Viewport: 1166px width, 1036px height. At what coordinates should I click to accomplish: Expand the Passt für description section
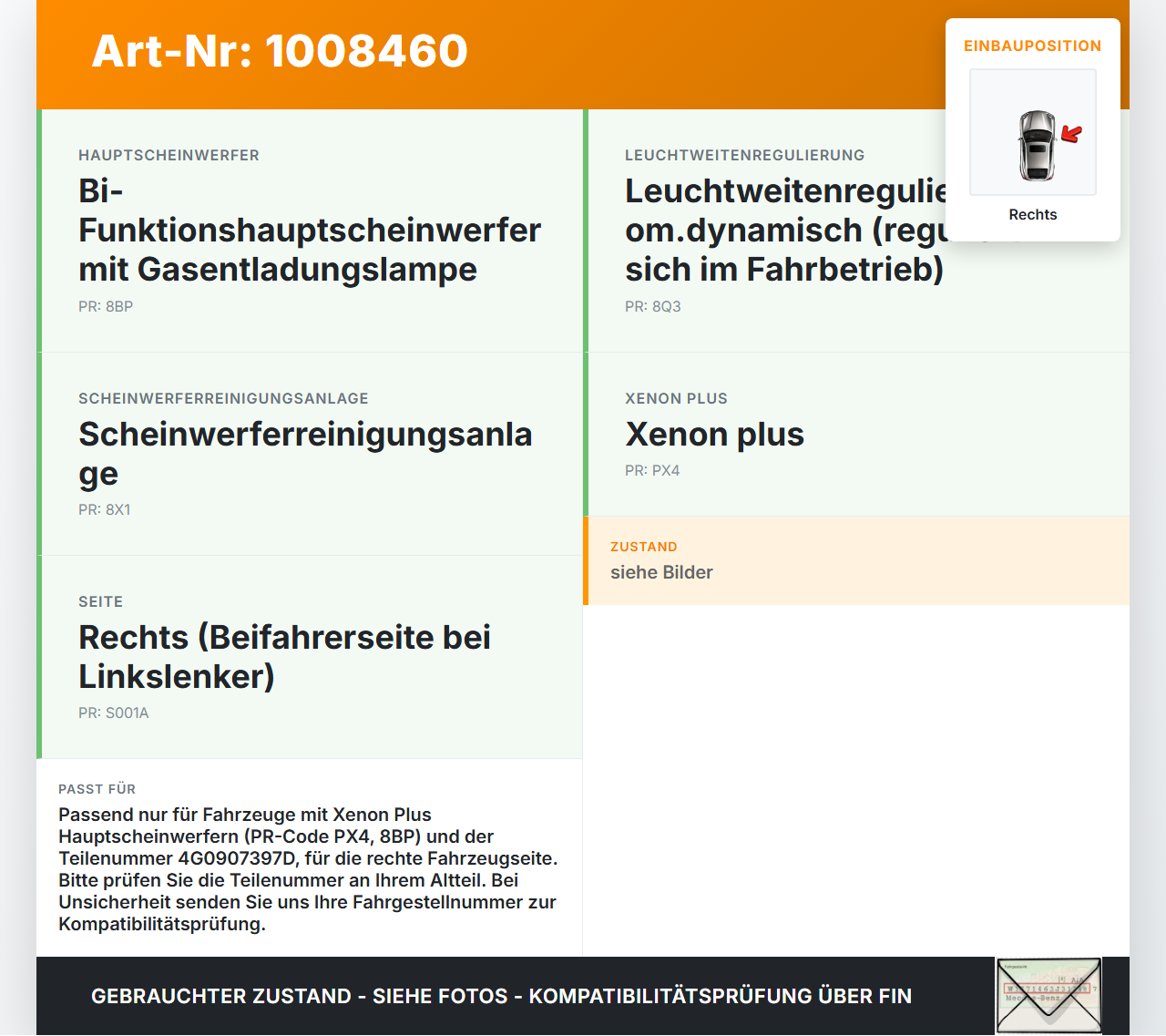coord(308,856)
